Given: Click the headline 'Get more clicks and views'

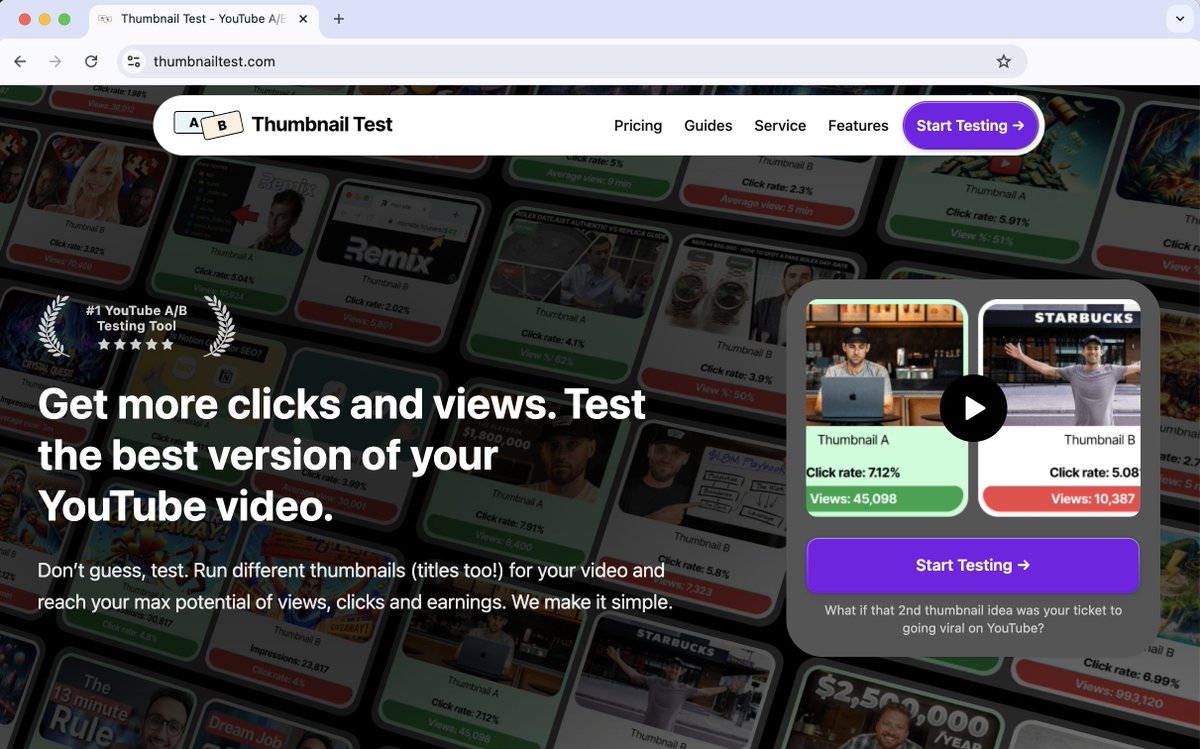Looking at the screenshot, I should (341, 456).
